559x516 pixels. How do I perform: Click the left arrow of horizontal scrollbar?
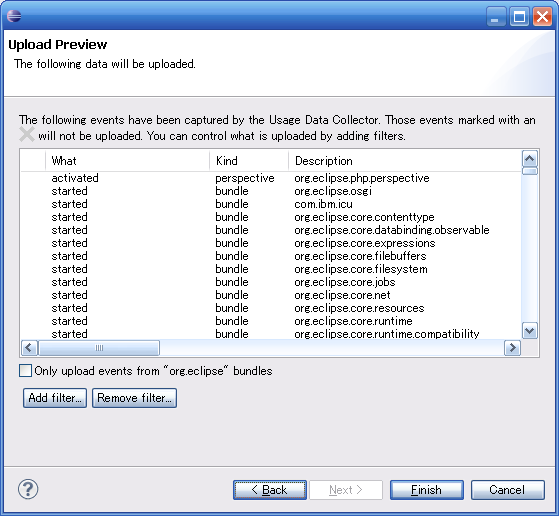tap(29, 348)
